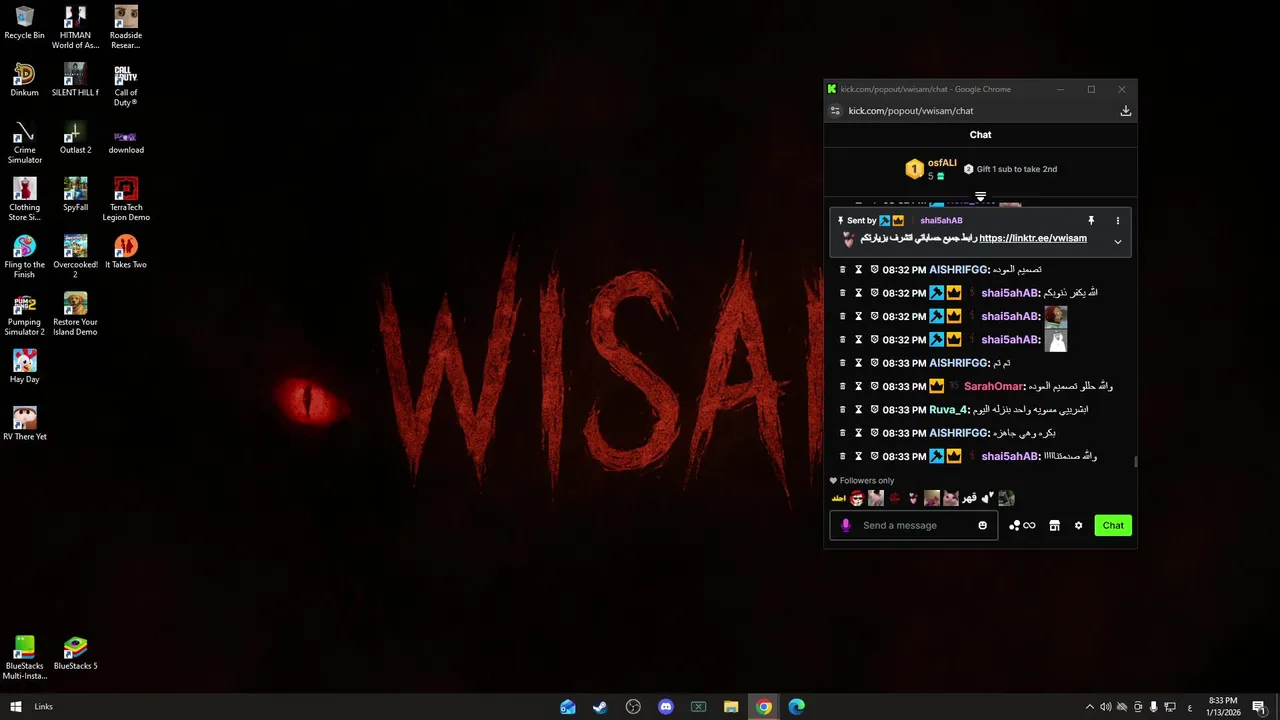This screenshot has height=720, width=1280.
Task: Open the Windows Start menu
Action: coord(15,707)
